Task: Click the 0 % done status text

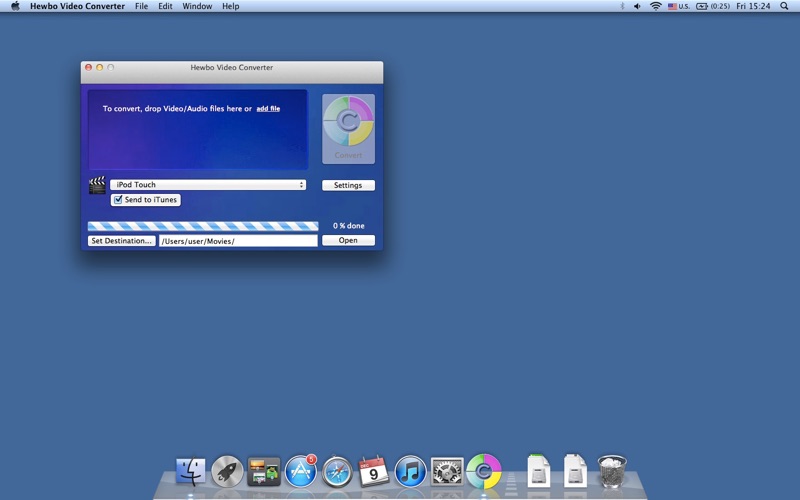Action: tap(348, 226)
